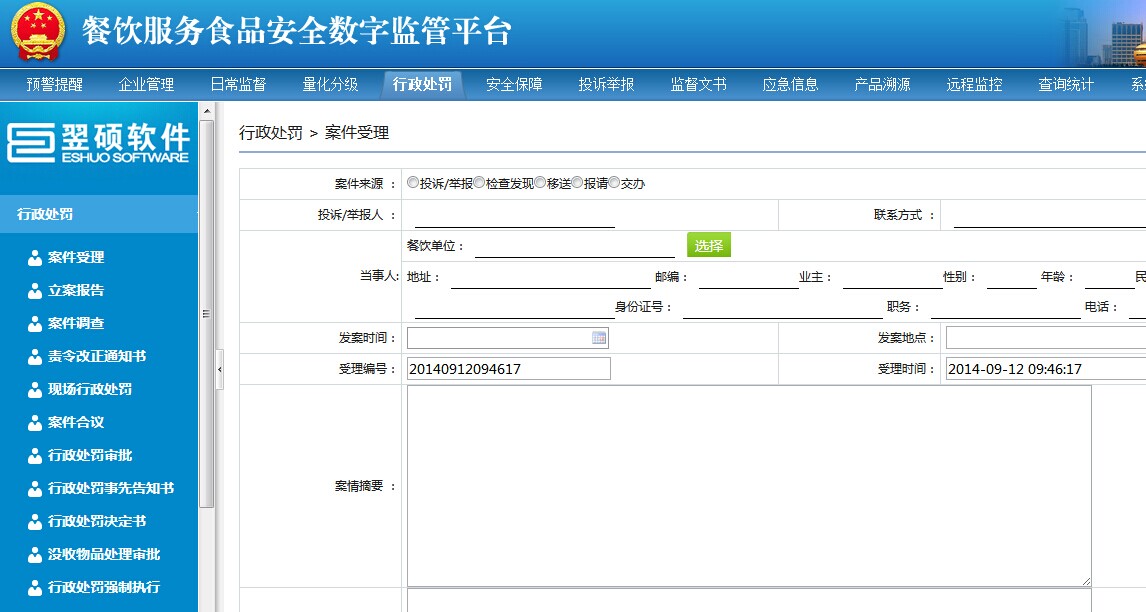Click the 受理编号 input field
1146x612 pixels.
[508, 369]
